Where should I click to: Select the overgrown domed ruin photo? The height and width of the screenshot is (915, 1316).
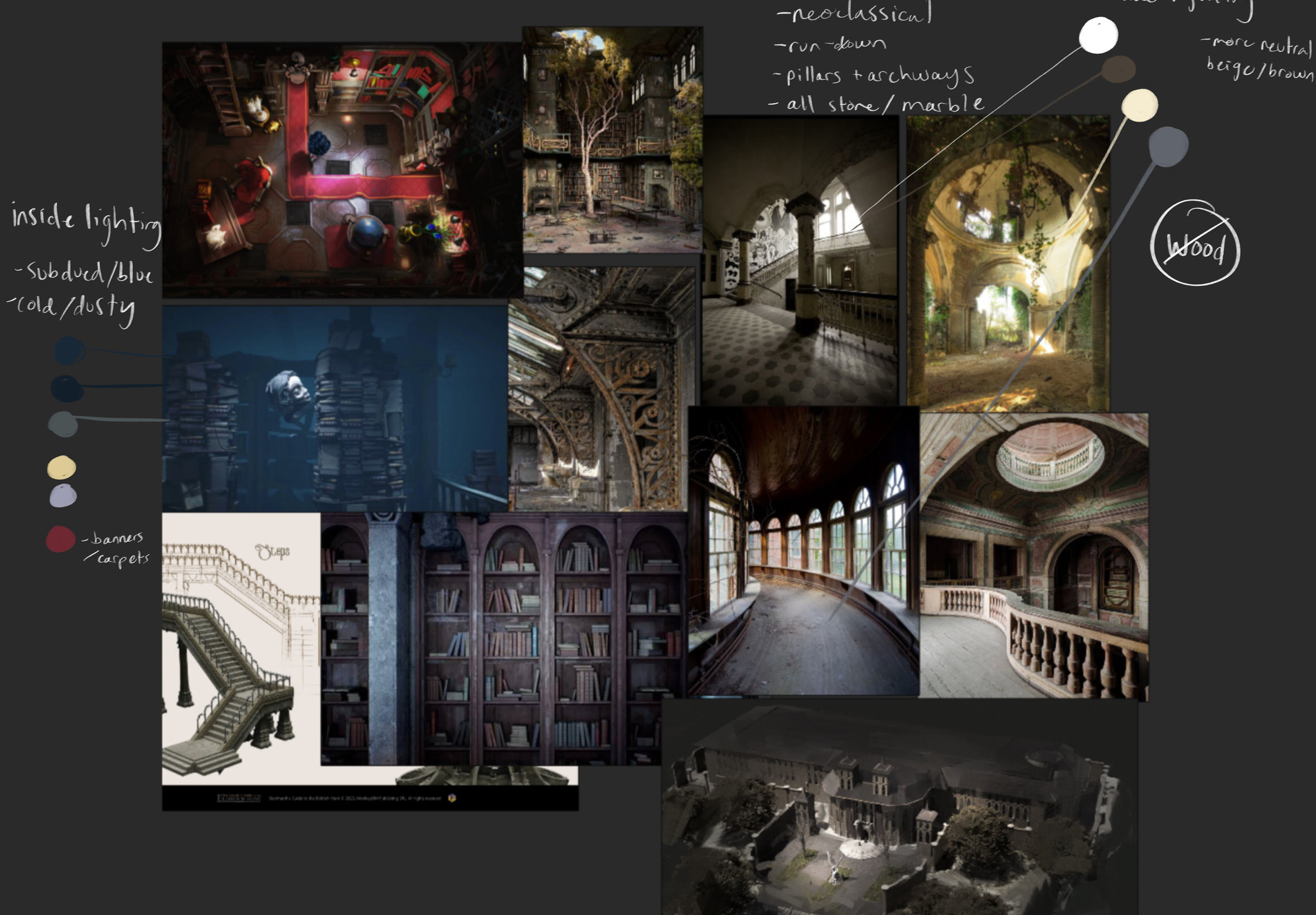coord(1007,263)
